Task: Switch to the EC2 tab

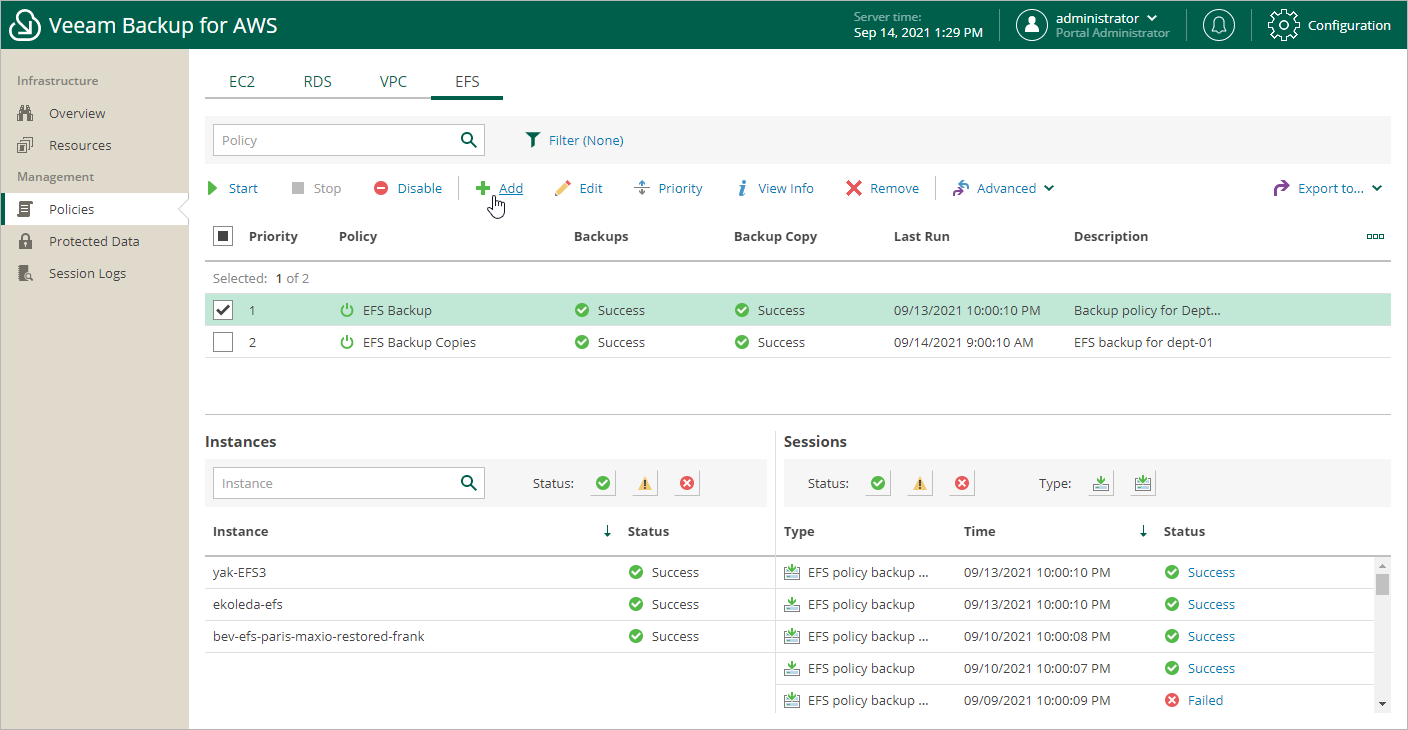Action: pos(242,82)
